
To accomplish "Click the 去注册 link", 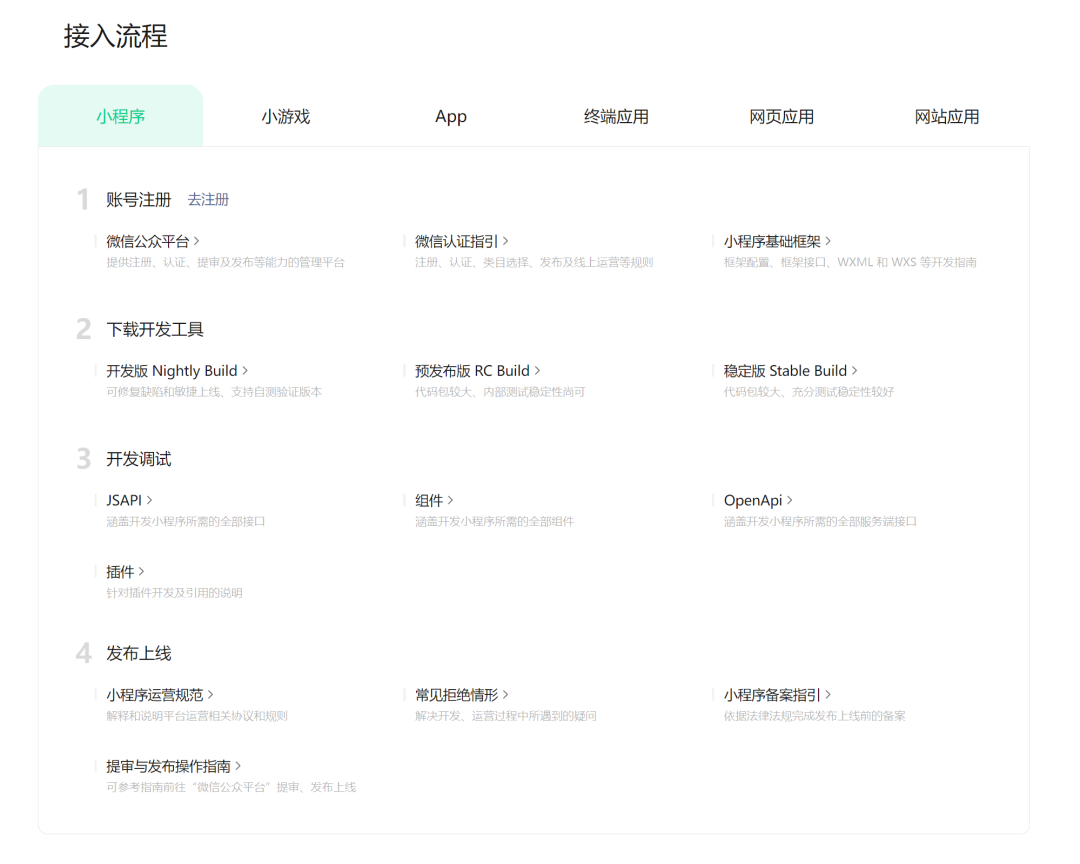I will tap(208, 200).
